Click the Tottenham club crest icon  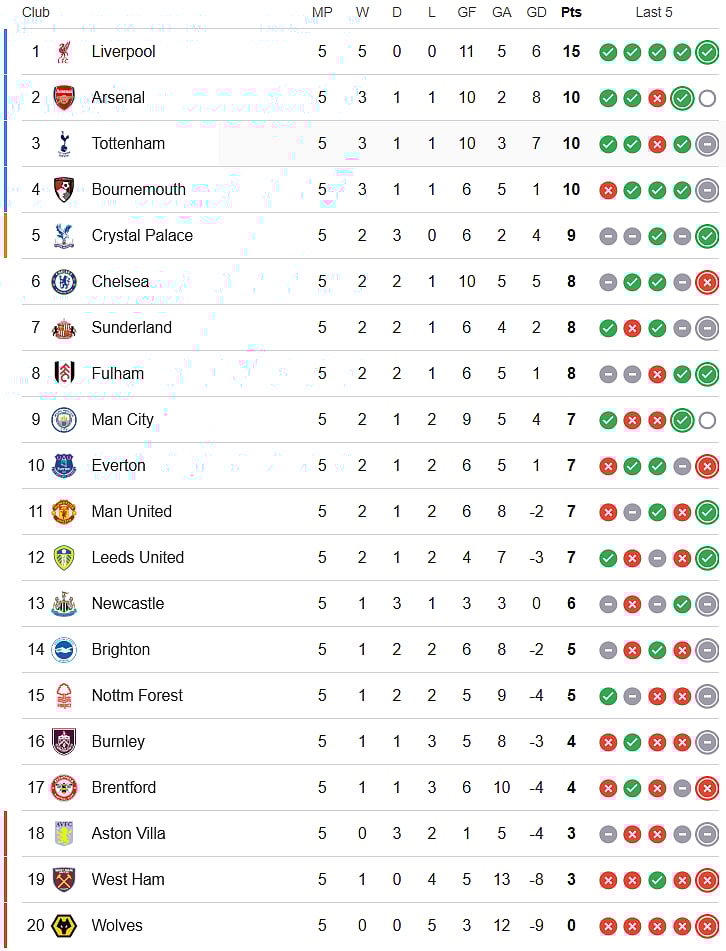(64, 144)
